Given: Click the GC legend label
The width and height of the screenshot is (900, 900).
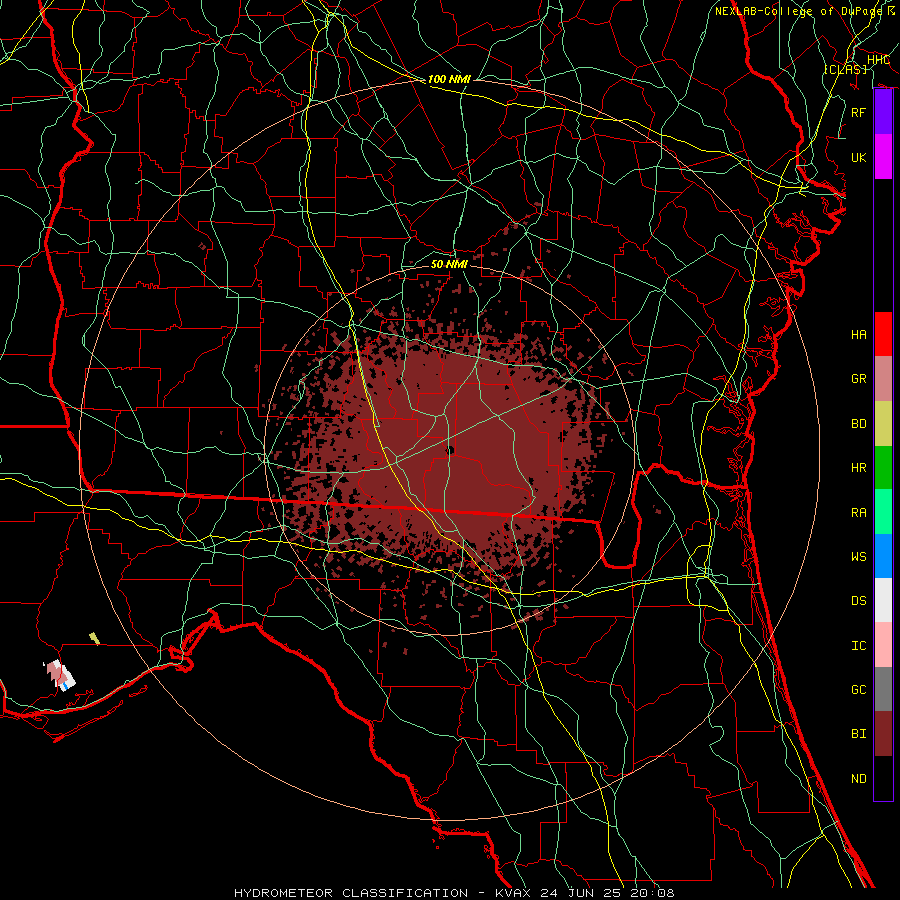Looking at the screenshot, I should point(859,690).
